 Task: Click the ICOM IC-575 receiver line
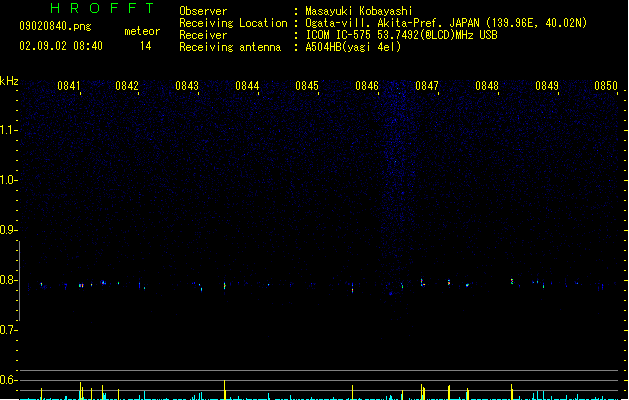(x=401, y=35)
